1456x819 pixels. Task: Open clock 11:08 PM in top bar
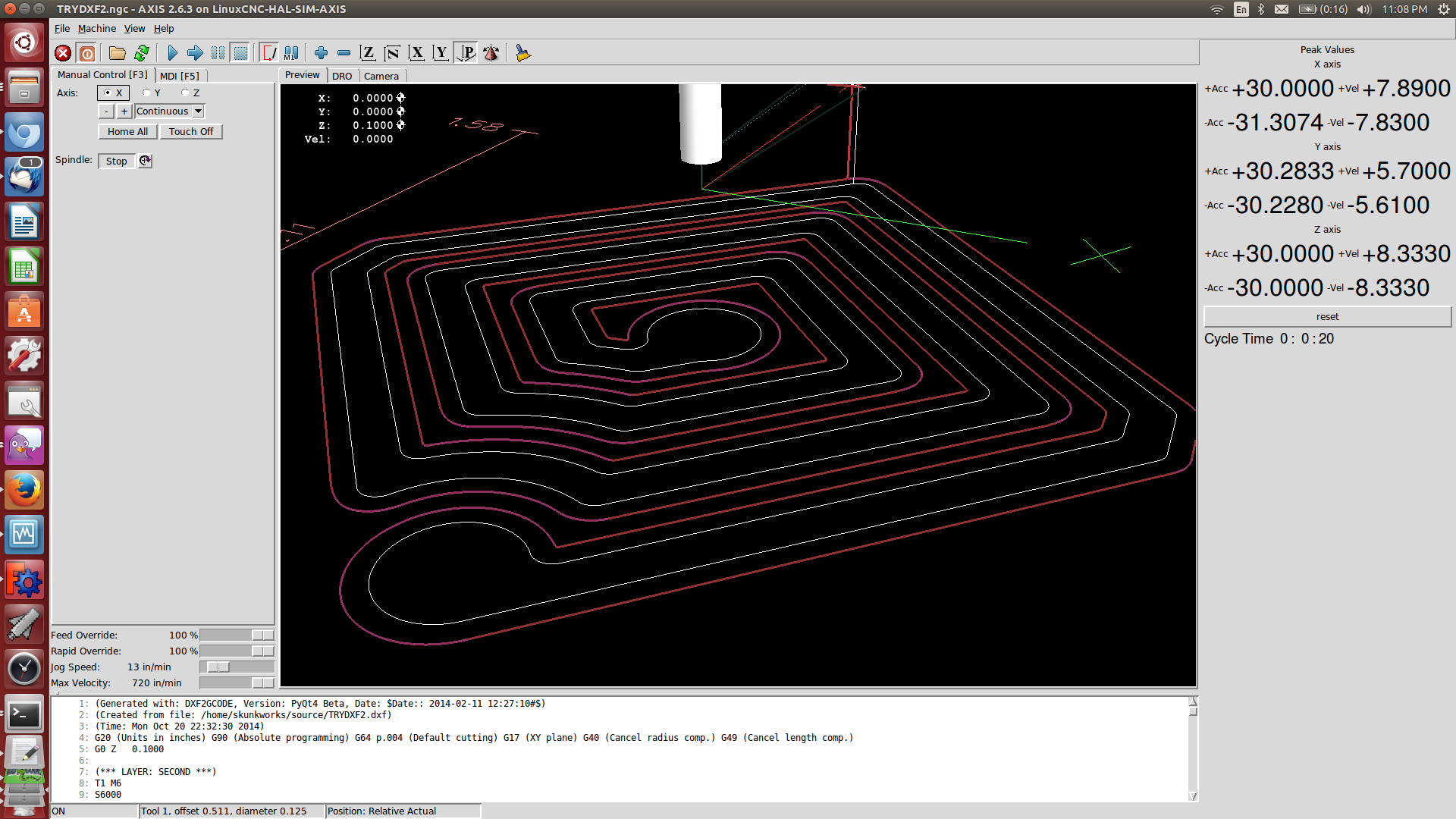[x=1404, y=9]
